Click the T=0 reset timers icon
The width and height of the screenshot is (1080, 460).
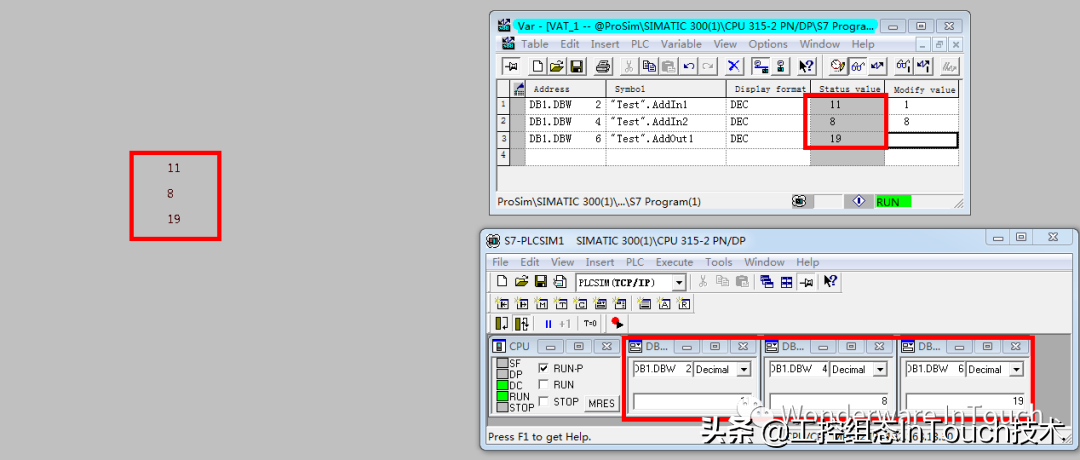(590, 323)
